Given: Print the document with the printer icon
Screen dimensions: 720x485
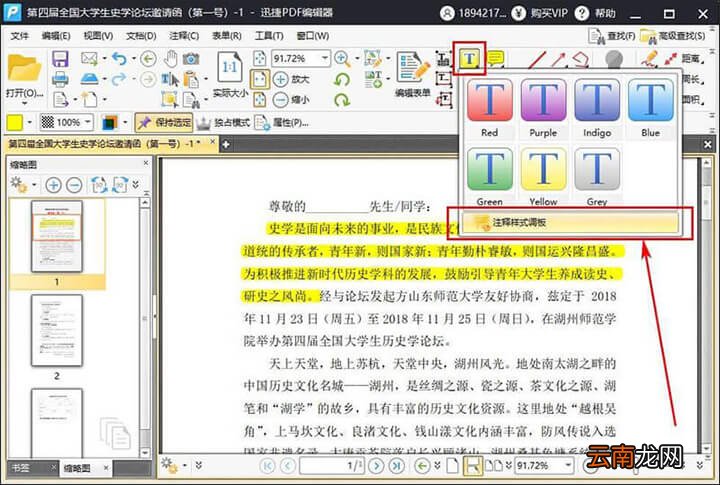Looking at the screenshot, I should pyautogui.click(x=60, y=79).
